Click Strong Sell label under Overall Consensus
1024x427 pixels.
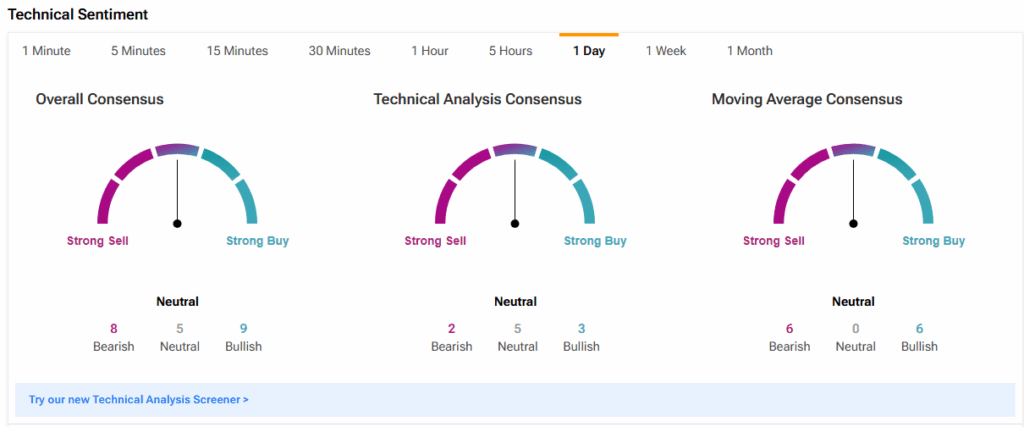(97, 241)
